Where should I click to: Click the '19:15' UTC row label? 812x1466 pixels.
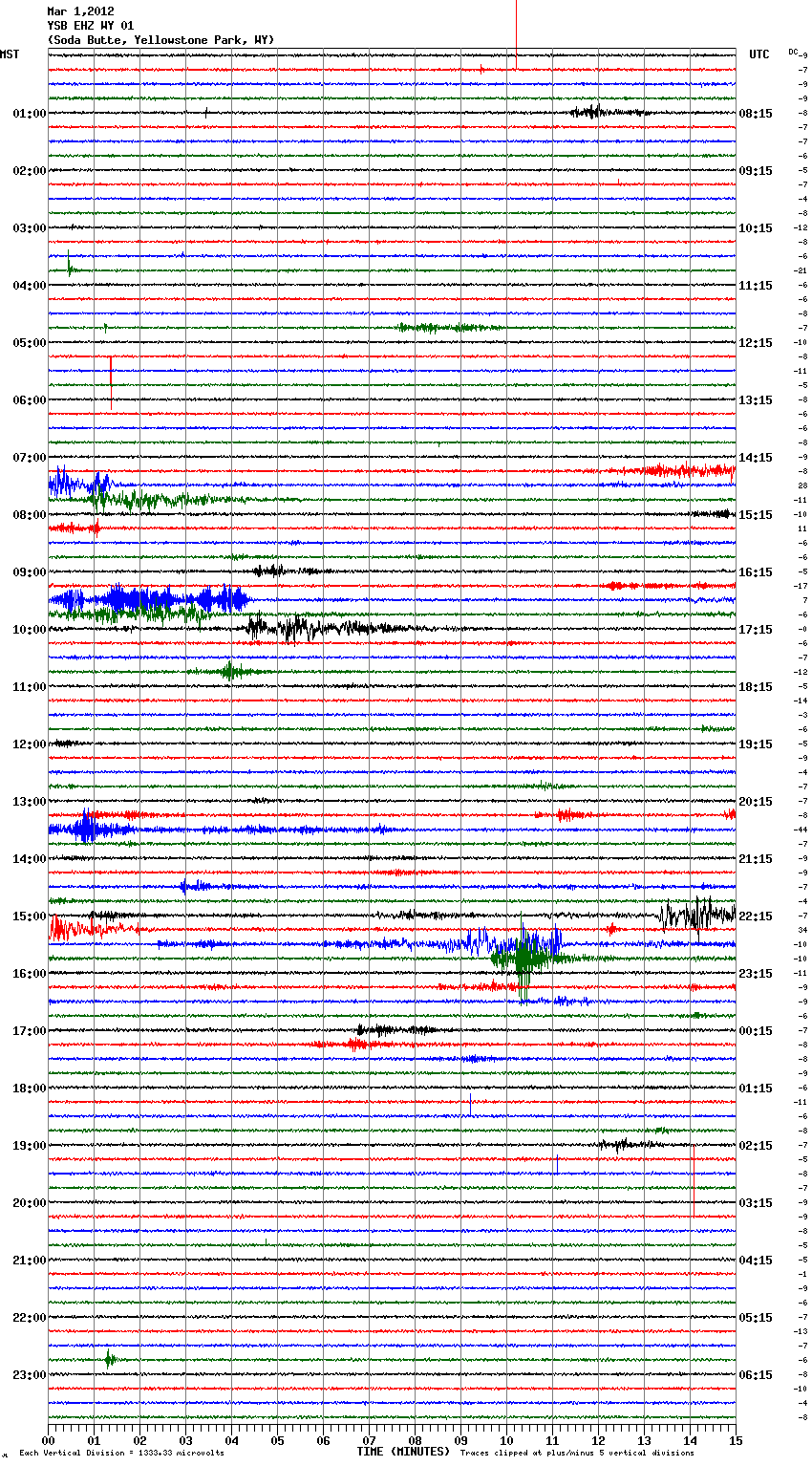click(x=756, y=744)
